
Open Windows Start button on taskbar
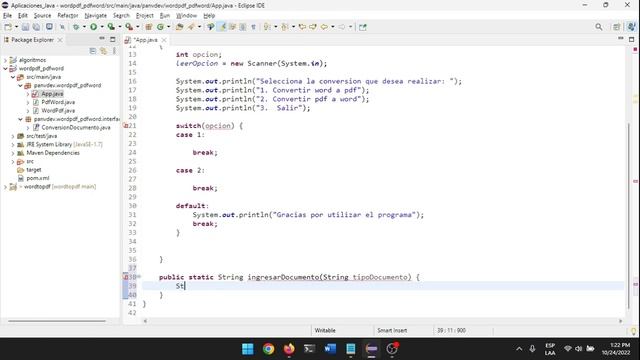pos(247,349)
